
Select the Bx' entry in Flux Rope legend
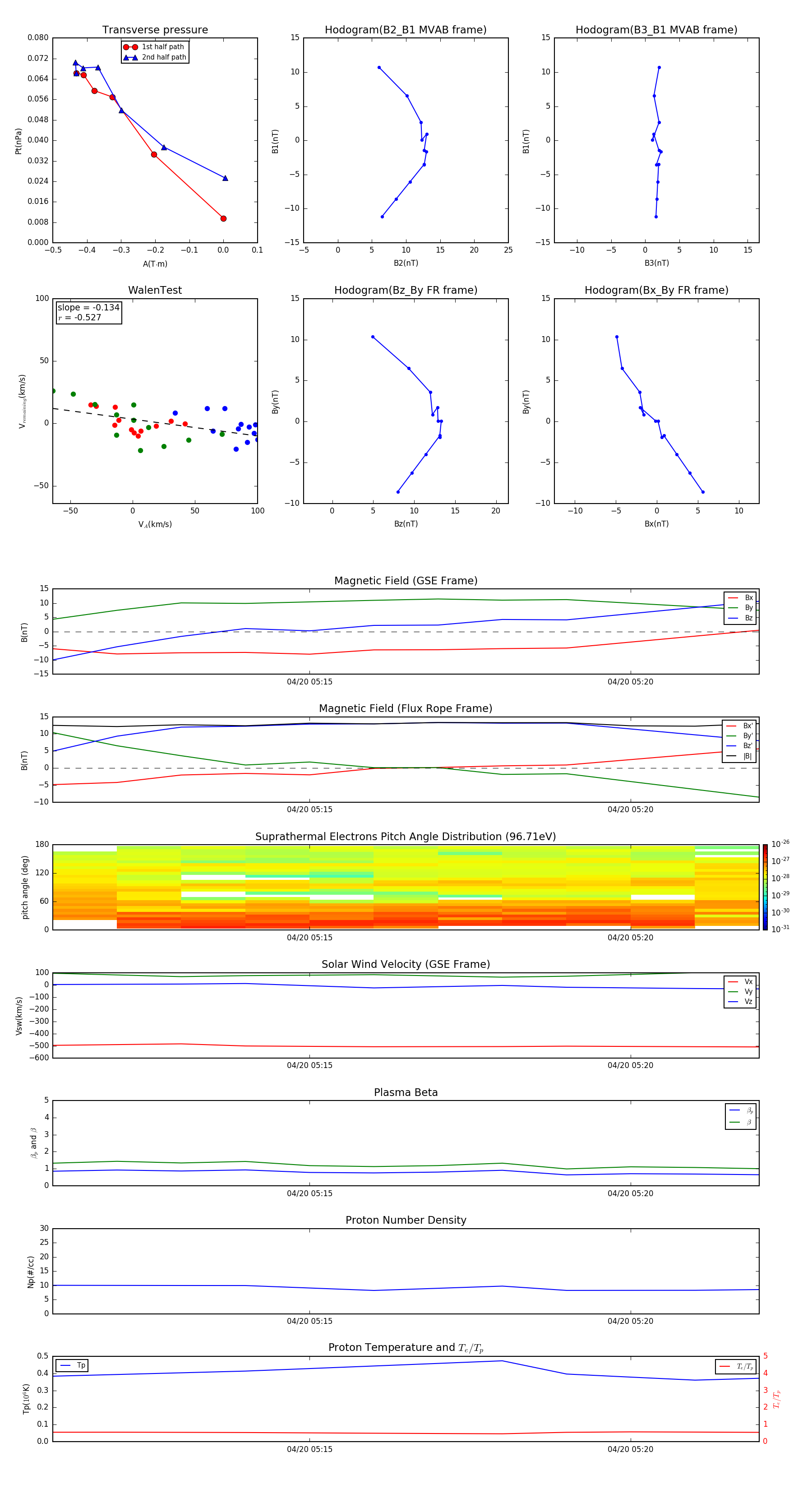(x=740, y=726)
